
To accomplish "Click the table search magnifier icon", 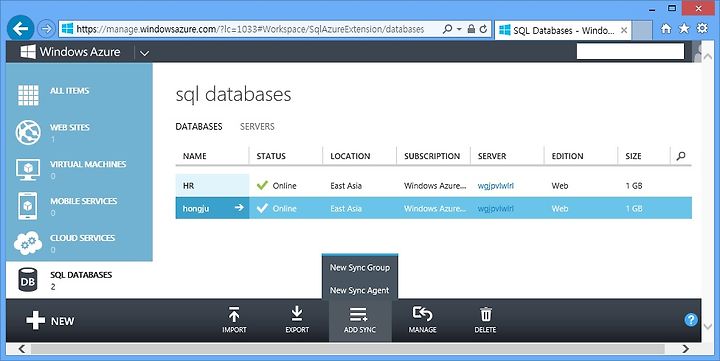I will pyautogui.click(x=681, y=156).
